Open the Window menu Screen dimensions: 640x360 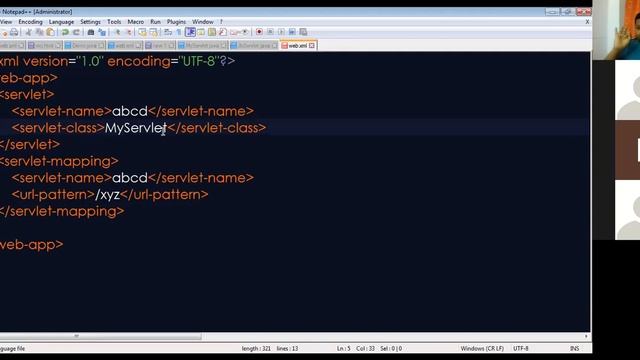tap(203, 22)
